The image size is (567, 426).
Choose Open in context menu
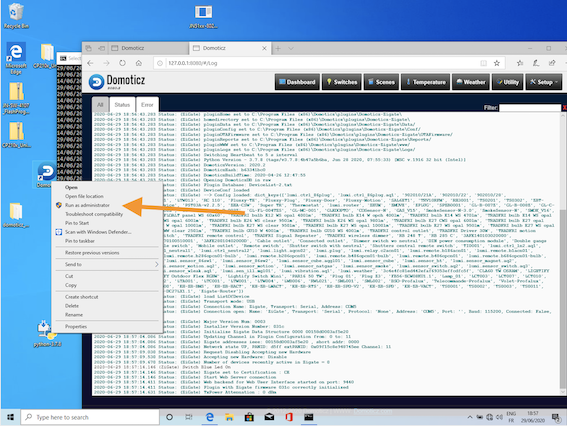coord(107,187)
